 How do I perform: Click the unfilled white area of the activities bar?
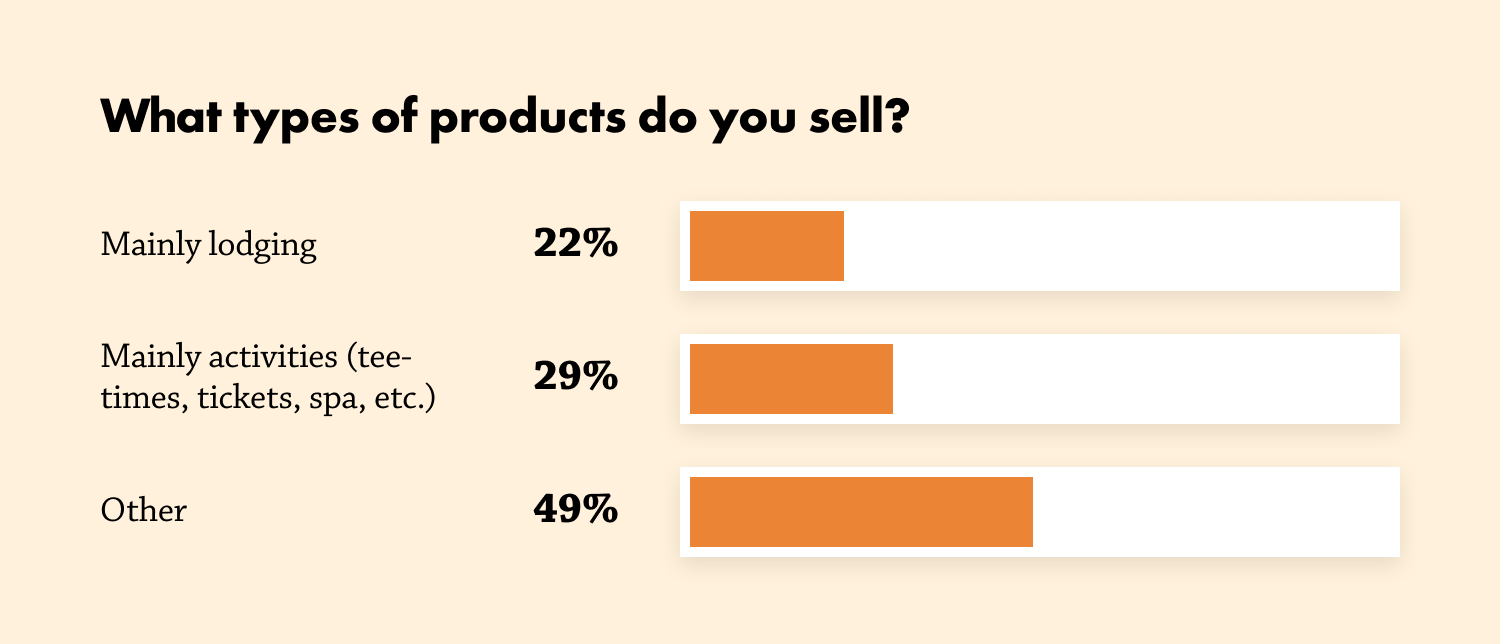pos(1145,379)
